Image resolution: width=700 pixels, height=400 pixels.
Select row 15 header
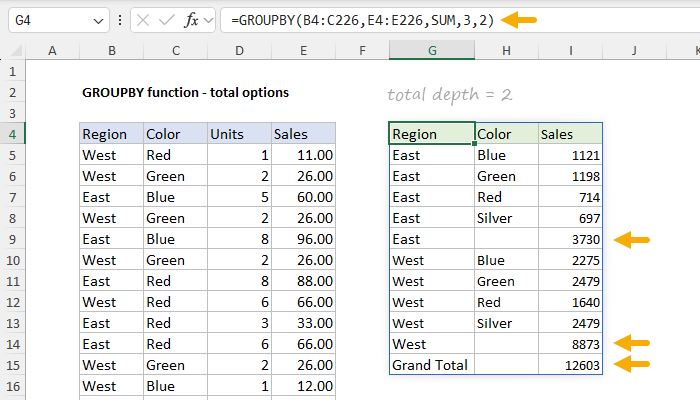[13, 365]
